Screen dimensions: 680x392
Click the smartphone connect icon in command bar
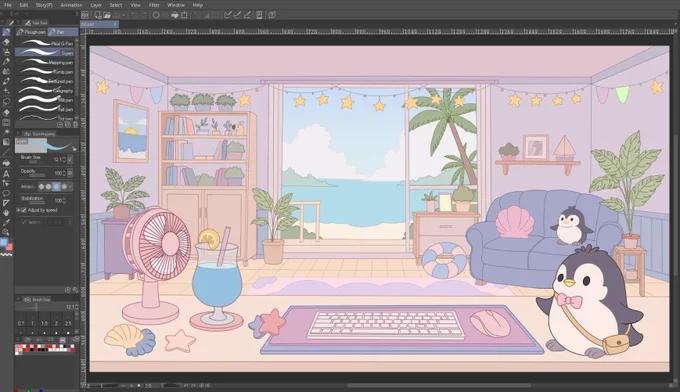[x=259, y=15]
